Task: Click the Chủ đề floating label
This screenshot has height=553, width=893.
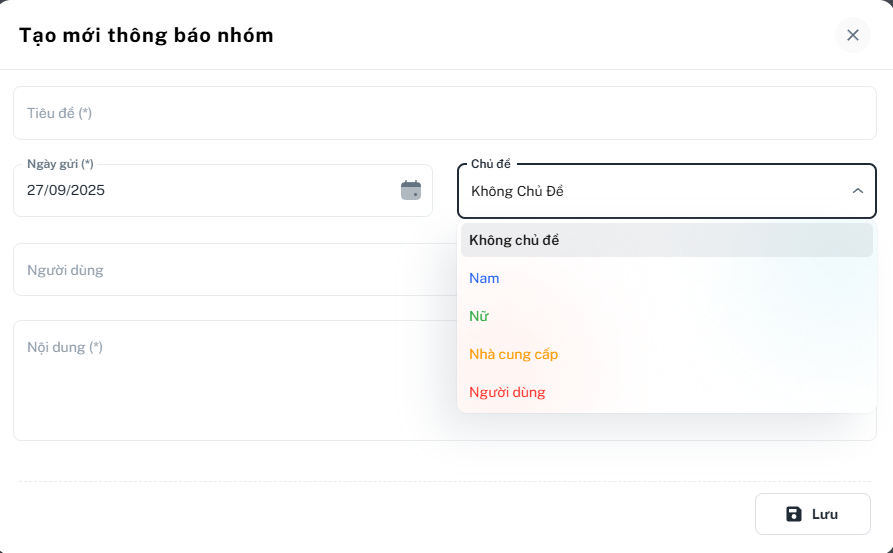Action: (x=490, y=164)
